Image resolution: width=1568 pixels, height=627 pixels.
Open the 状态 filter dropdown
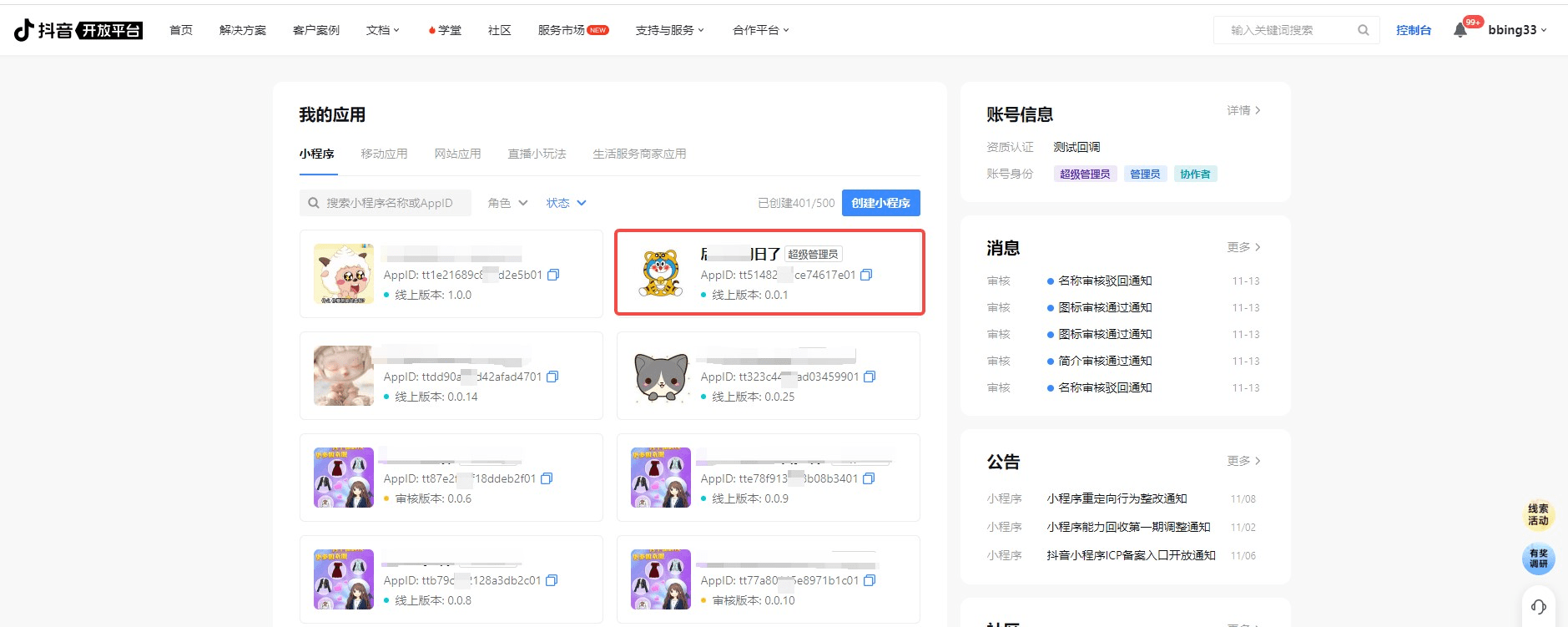(566, 203)
